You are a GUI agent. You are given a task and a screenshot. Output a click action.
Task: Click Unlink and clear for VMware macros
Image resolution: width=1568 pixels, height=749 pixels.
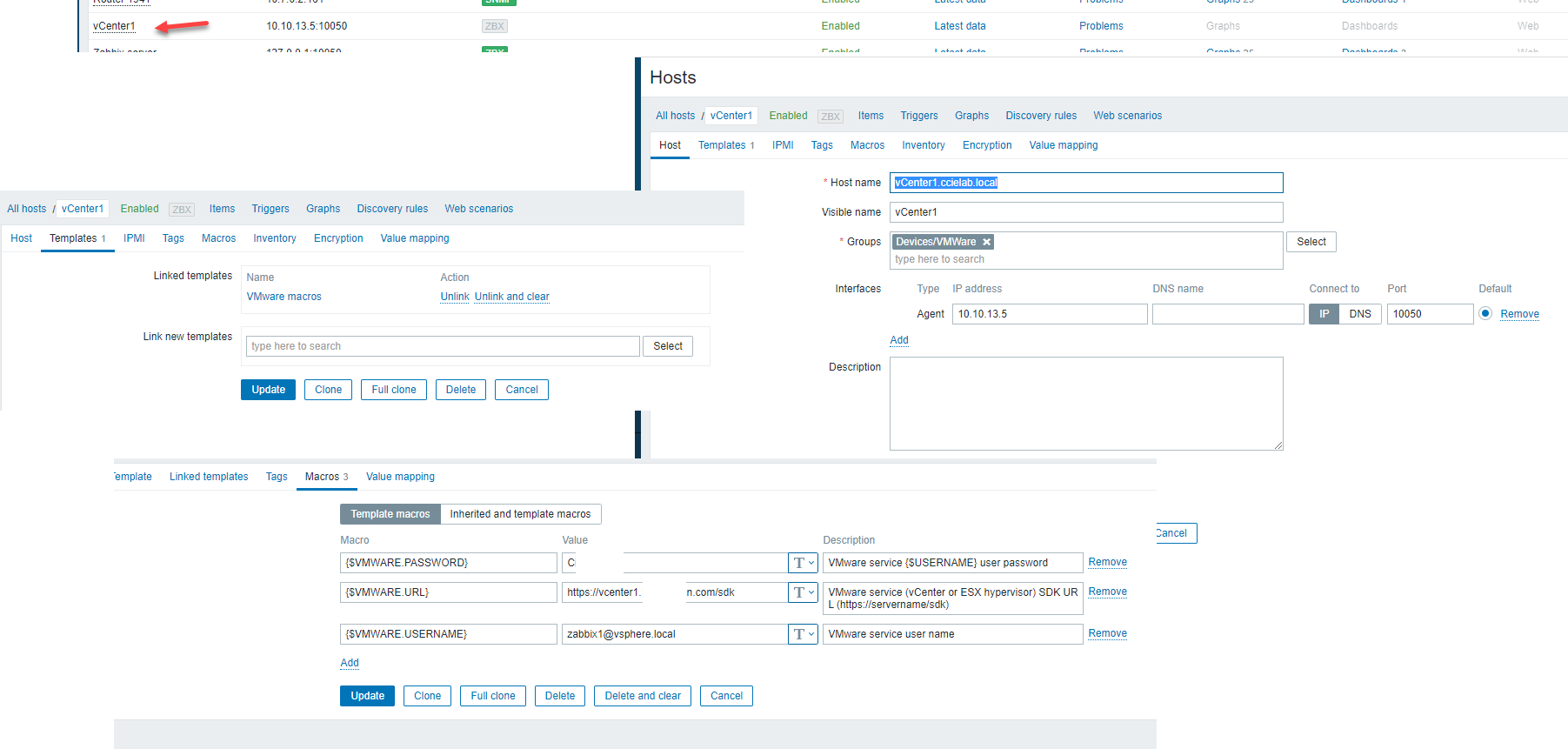[x=512, y=297]
